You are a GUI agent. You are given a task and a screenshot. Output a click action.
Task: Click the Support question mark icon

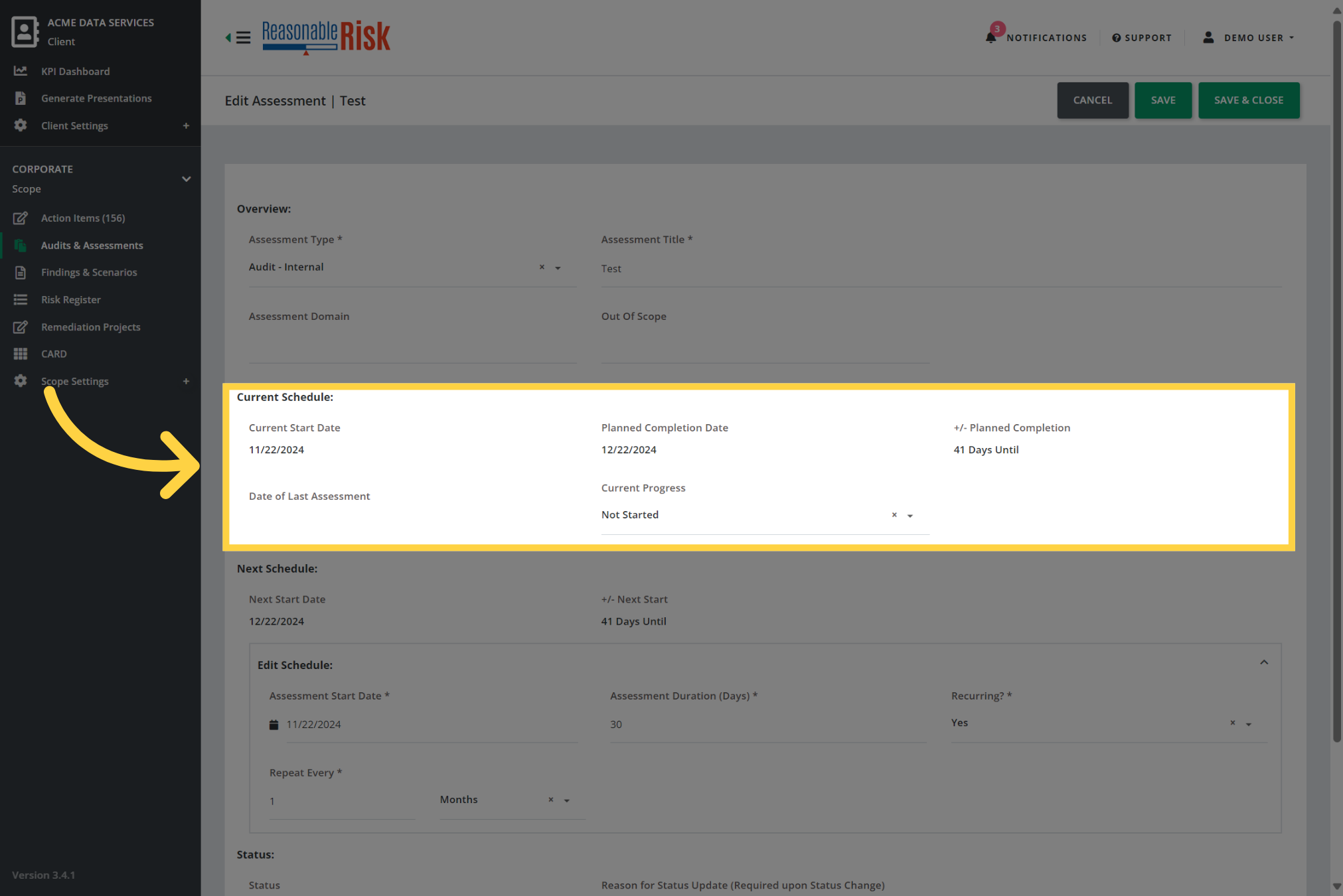click(x=1117, y=38)
